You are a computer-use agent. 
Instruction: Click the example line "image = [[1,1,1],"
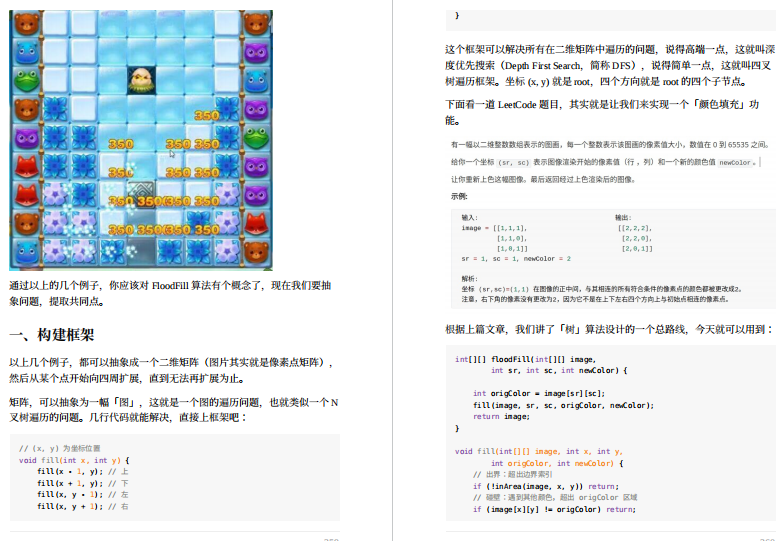tap(494, 228)
